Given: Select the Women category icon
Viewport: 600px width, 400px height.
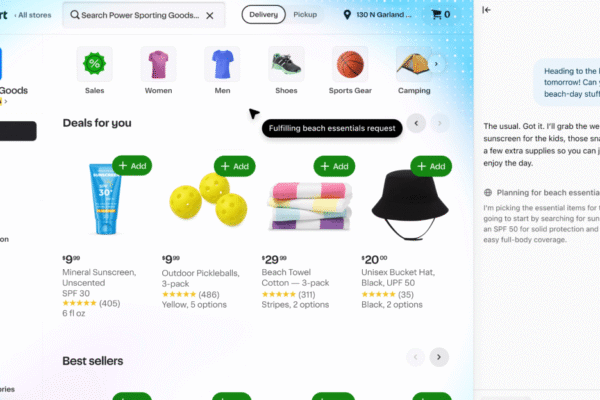Looking at the screenshot, I should point(158,64).
